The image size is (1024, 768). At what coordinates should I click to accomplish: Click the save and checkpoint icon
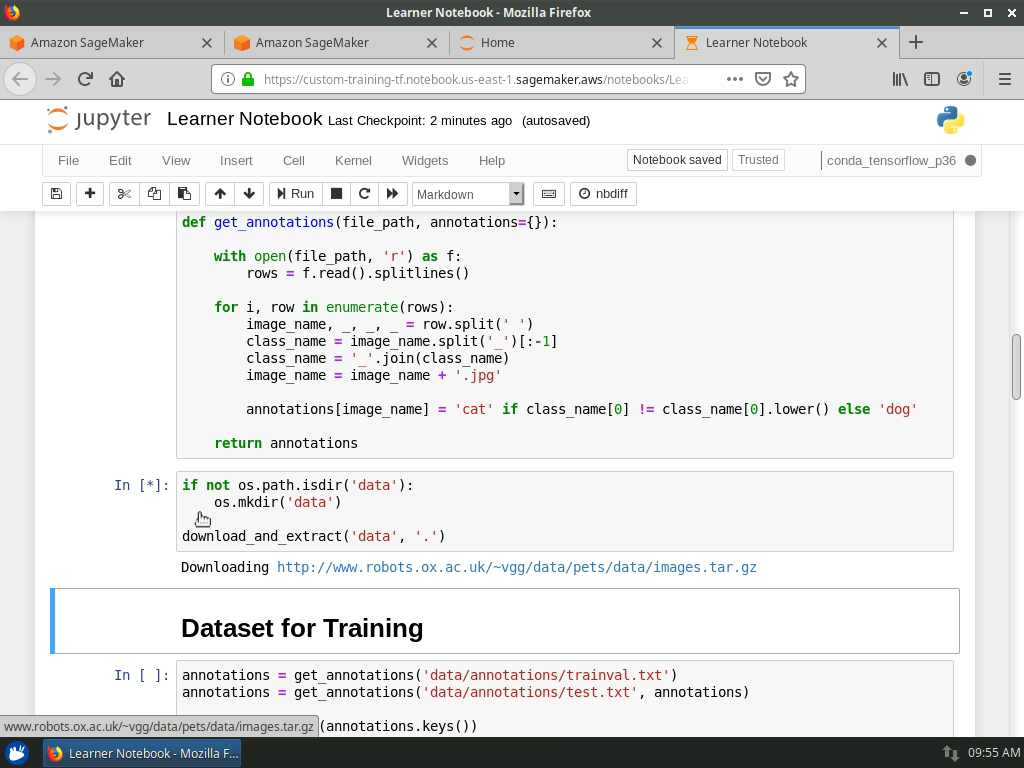tap(57, 194)
